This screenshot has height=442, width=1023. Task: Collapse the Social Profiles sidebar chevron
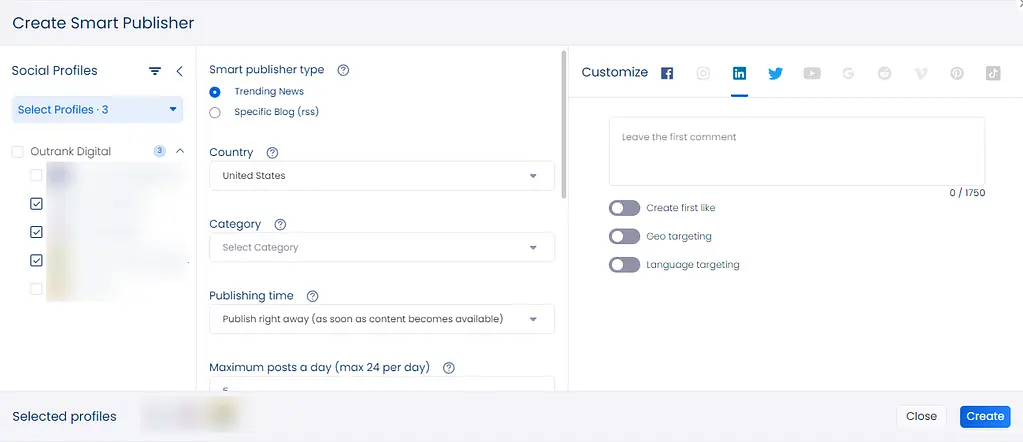180,71
